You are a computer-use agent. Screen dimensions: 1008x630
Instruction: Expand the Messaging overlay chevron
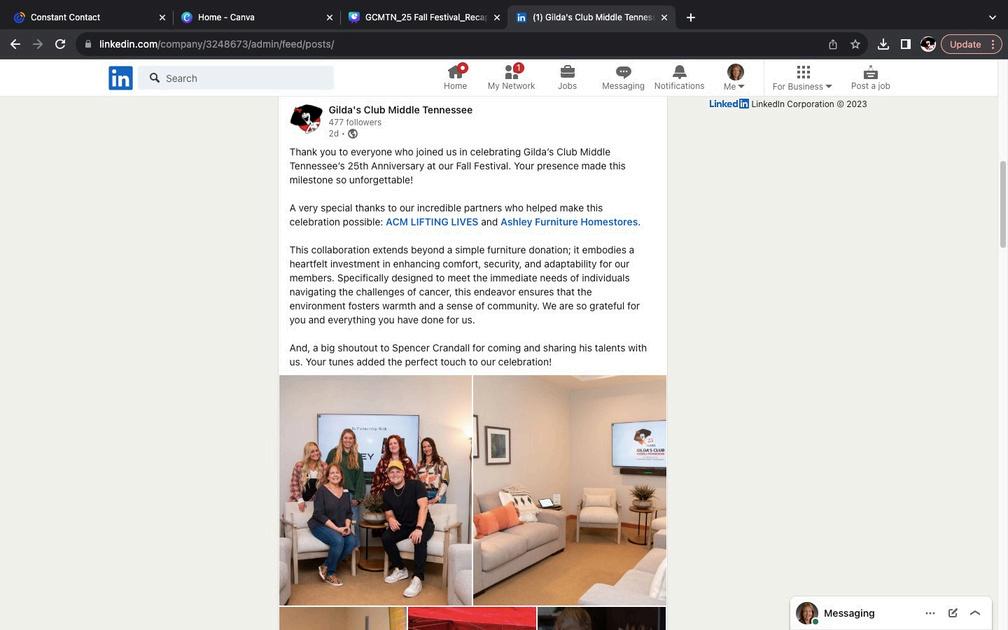(975, 613)
